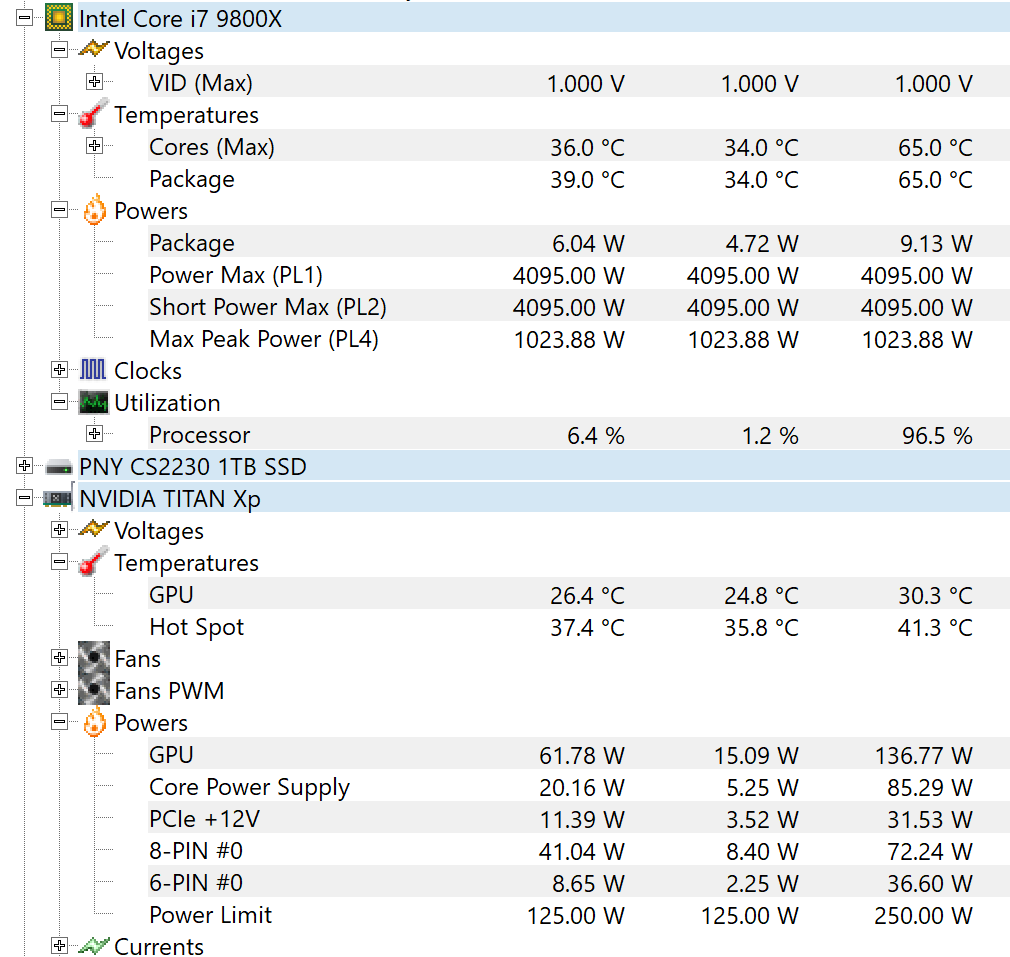This screenshot has height=957, width=1010.
Task: Expand the Currents section
Action: (x=59, y=945)
